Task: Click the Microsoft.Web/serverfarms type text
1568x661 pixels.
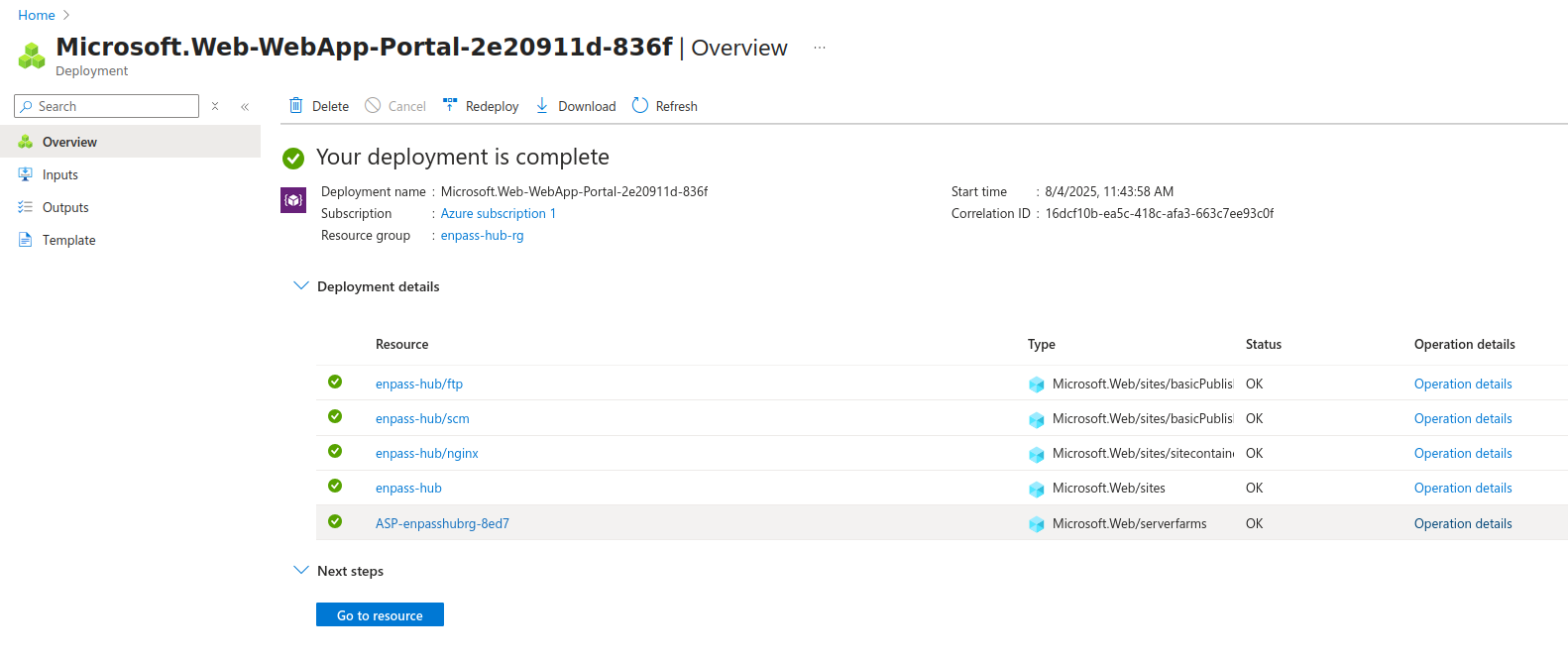Action: click(x=1130, y=523)
